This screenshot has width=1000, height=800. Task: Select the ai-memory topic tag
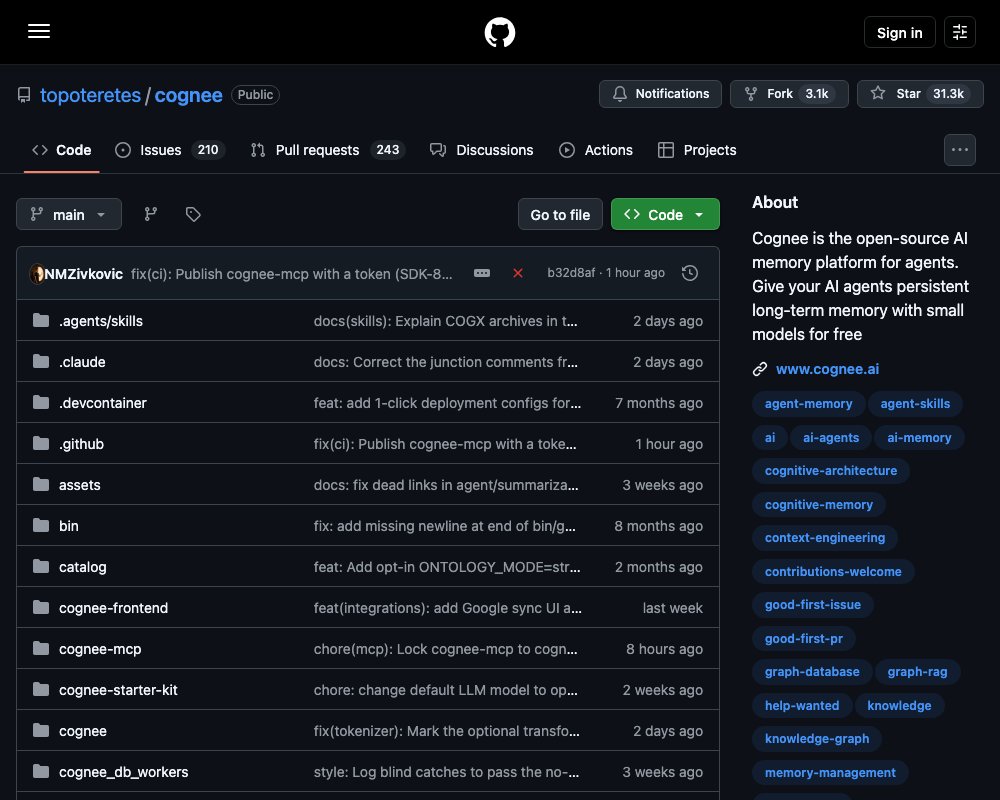pyautogui.click(x=919, y=438)
